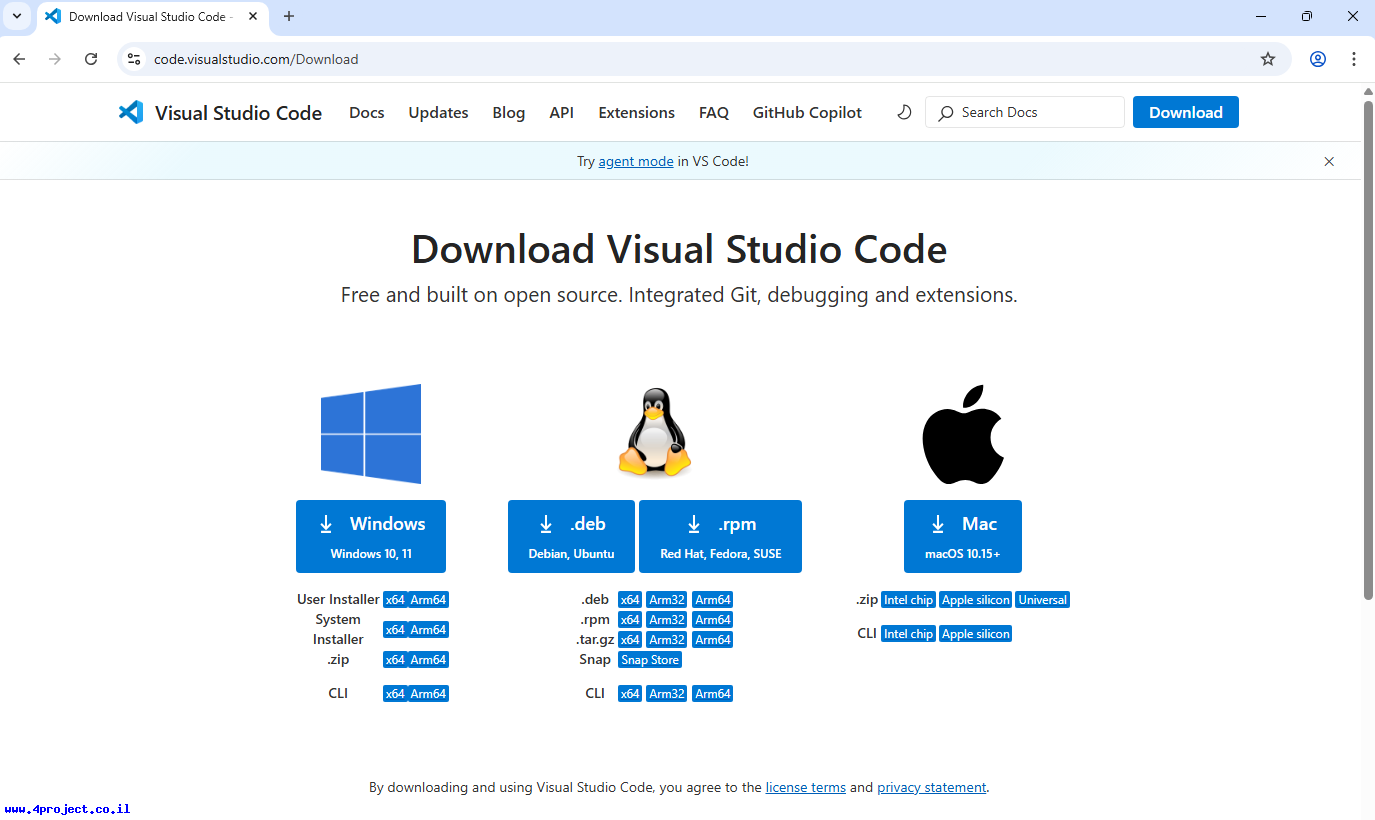Expand the tab search dropdown arrow
The height and width of the screenshot is (820, 1375).
pos(17,16)
